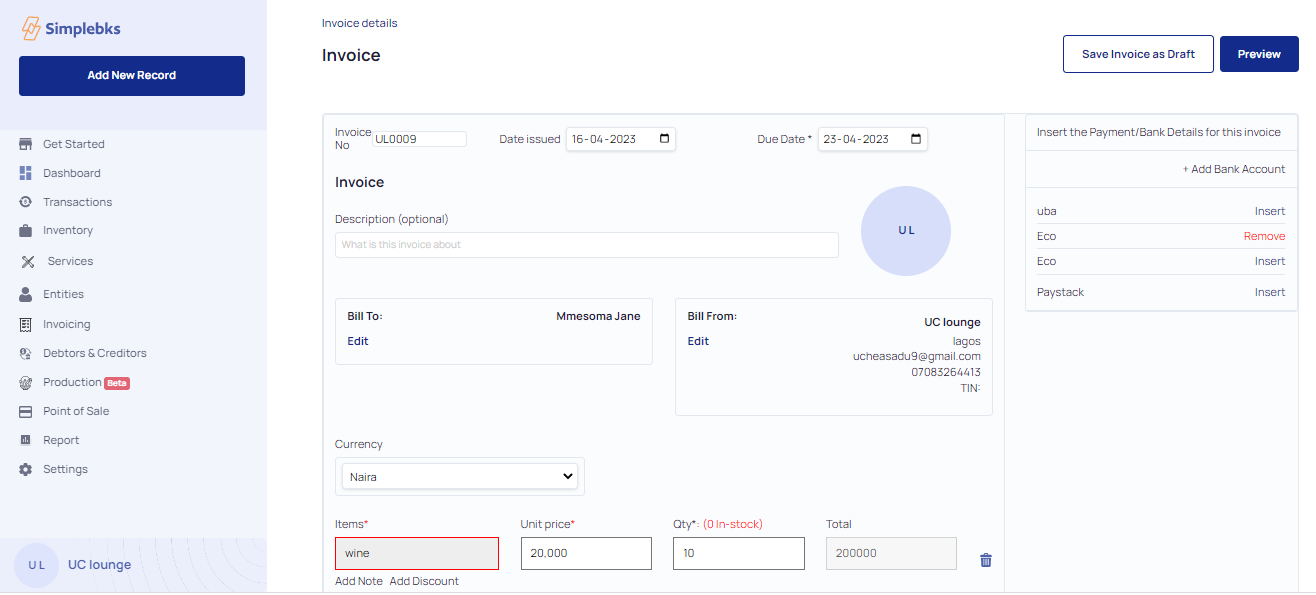Open Services menu item

coord(70,261)
